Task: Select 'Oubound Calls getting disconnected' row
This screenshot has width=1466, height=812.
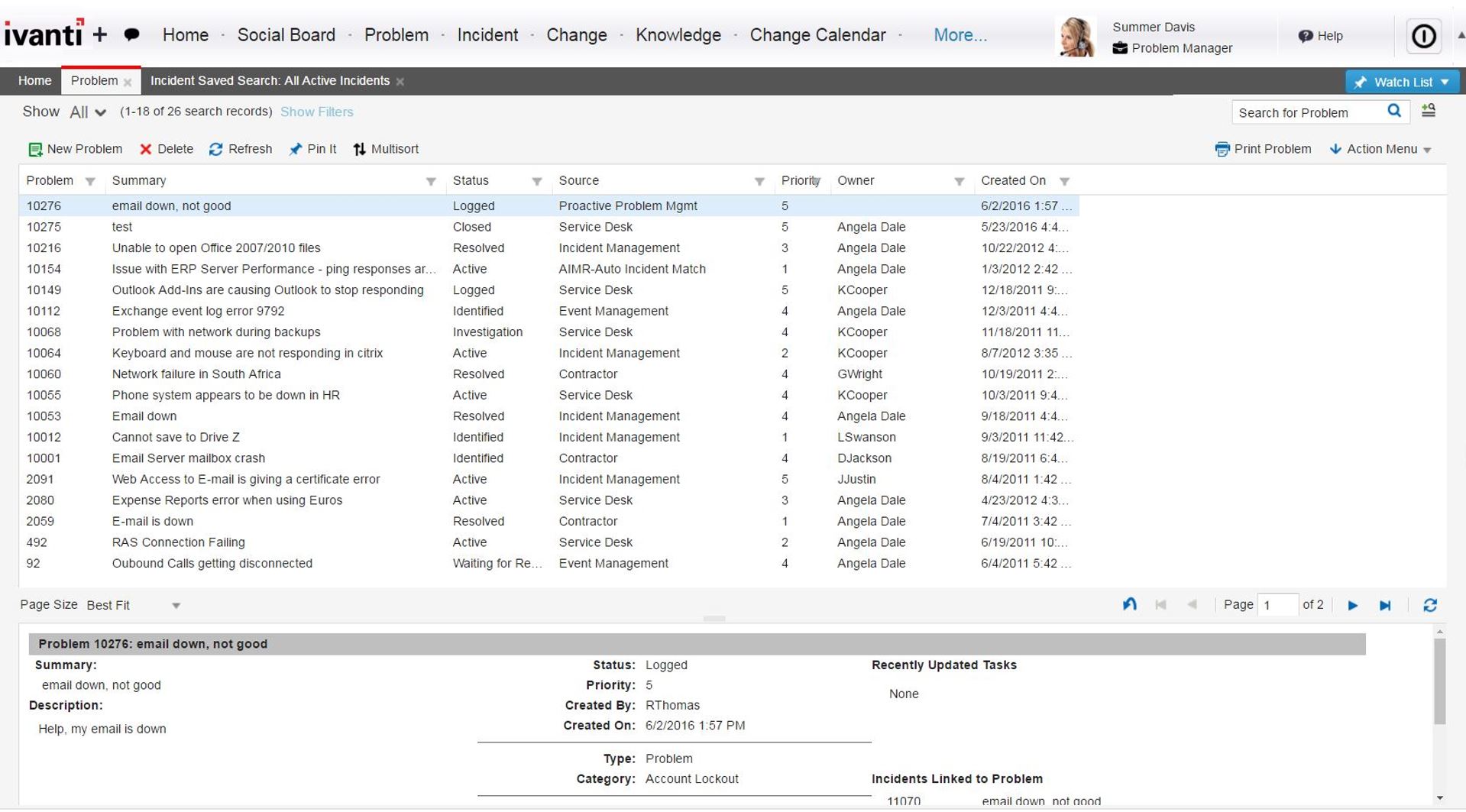Action: click(549, 563)
